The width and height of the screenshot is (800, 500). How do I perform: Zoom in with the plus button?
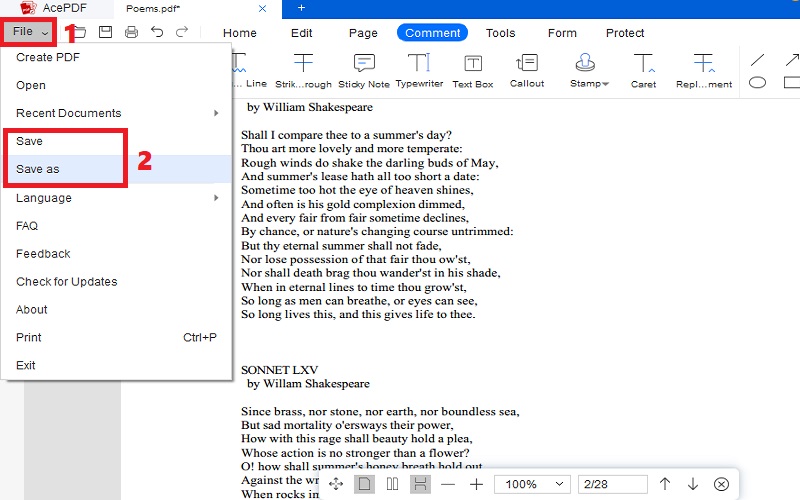[476, 484]
